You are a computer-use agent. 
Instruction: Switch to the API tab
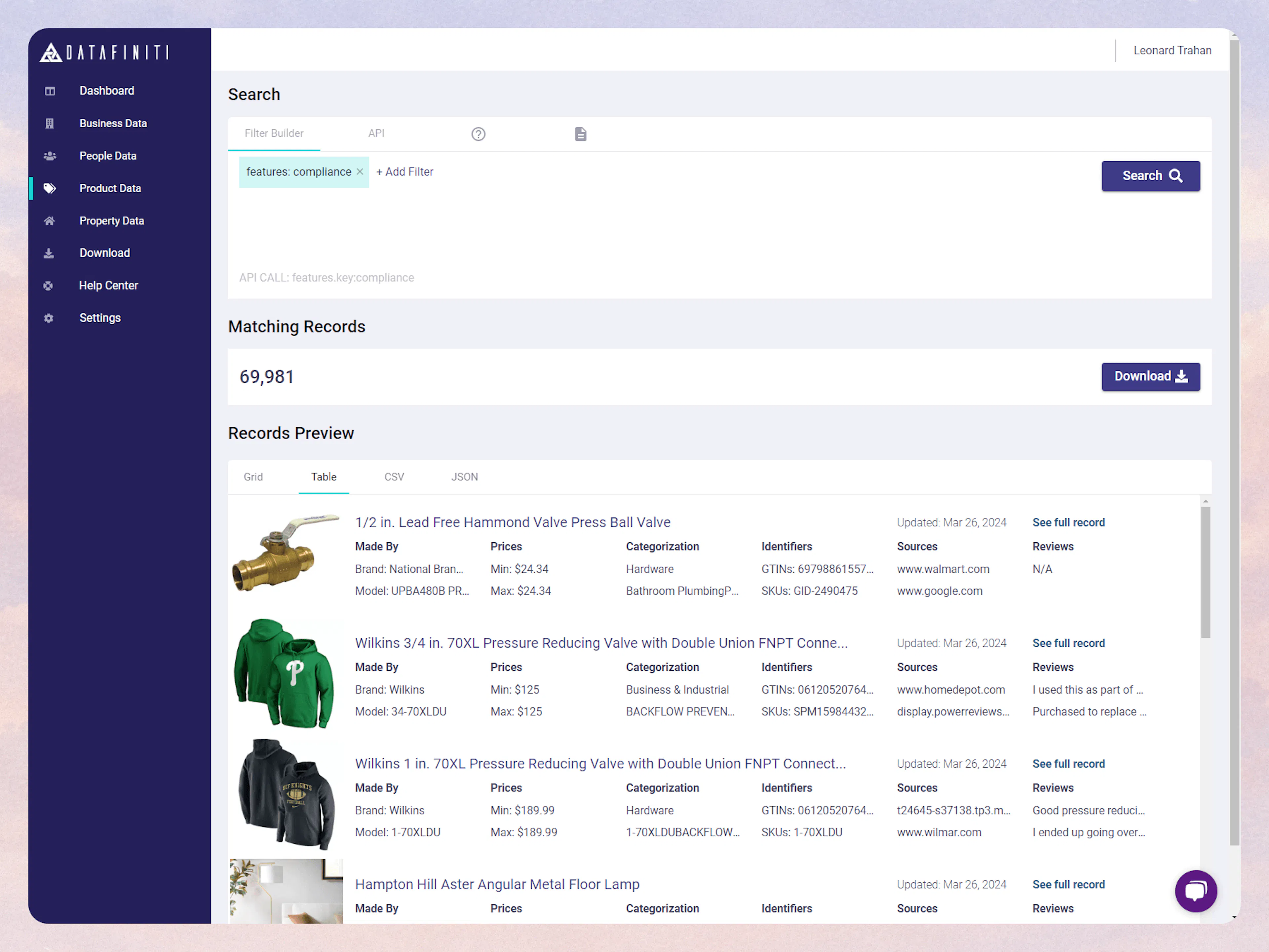[x=376, y=133]
